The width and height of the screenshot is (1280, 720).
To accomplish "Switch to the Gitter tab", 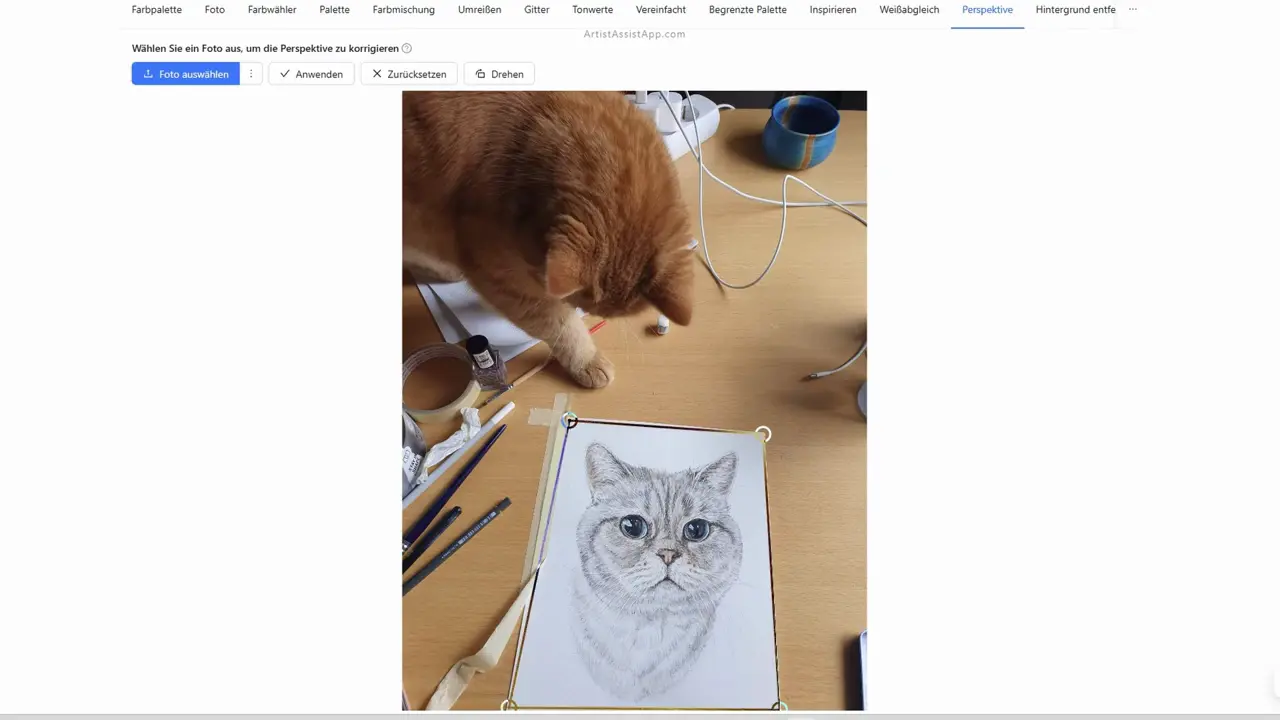I will (537, 10).
